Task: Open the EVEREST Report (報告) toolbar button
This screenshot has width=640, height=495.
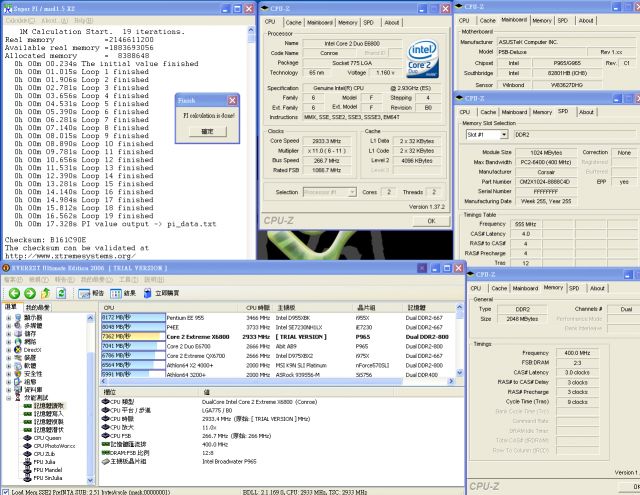Action: point(91,293)
